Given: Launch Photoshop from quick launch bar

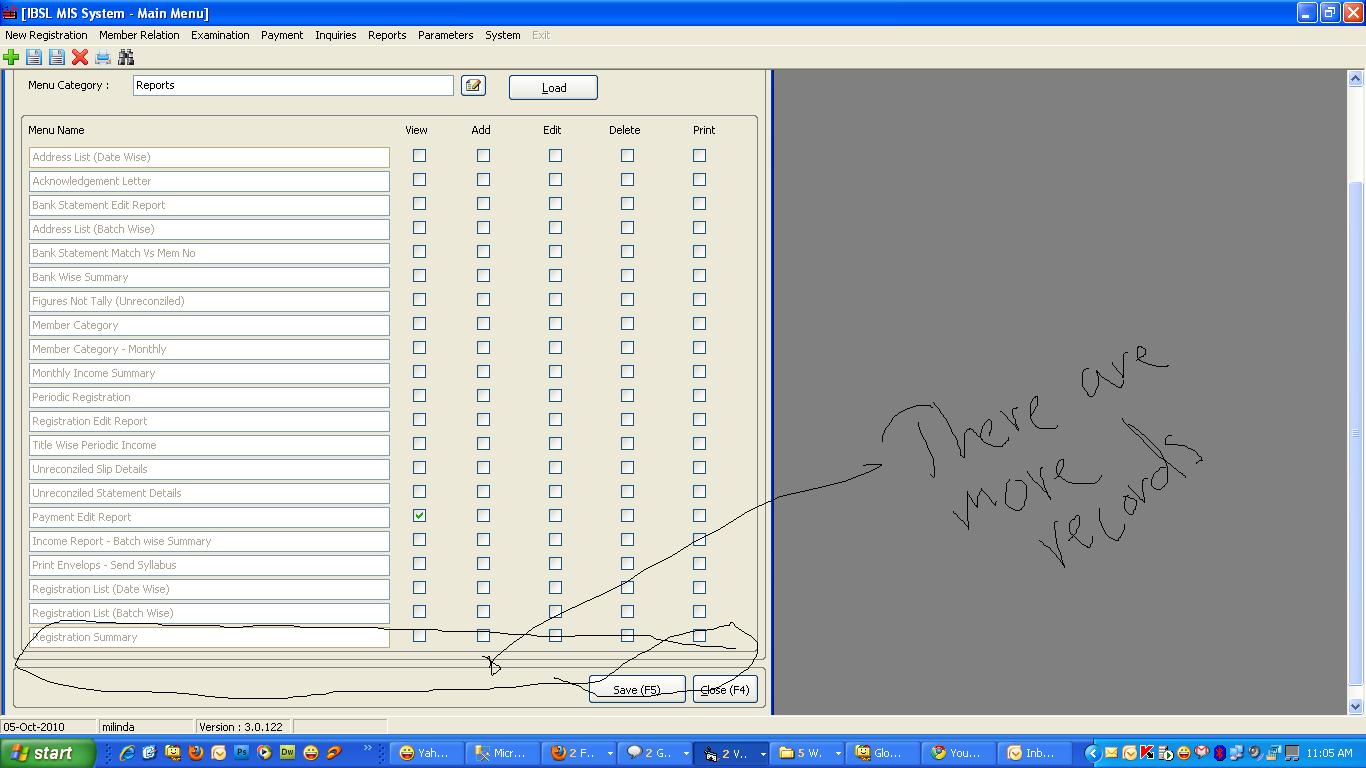Looking at the screenshot, I should (241, 753).
